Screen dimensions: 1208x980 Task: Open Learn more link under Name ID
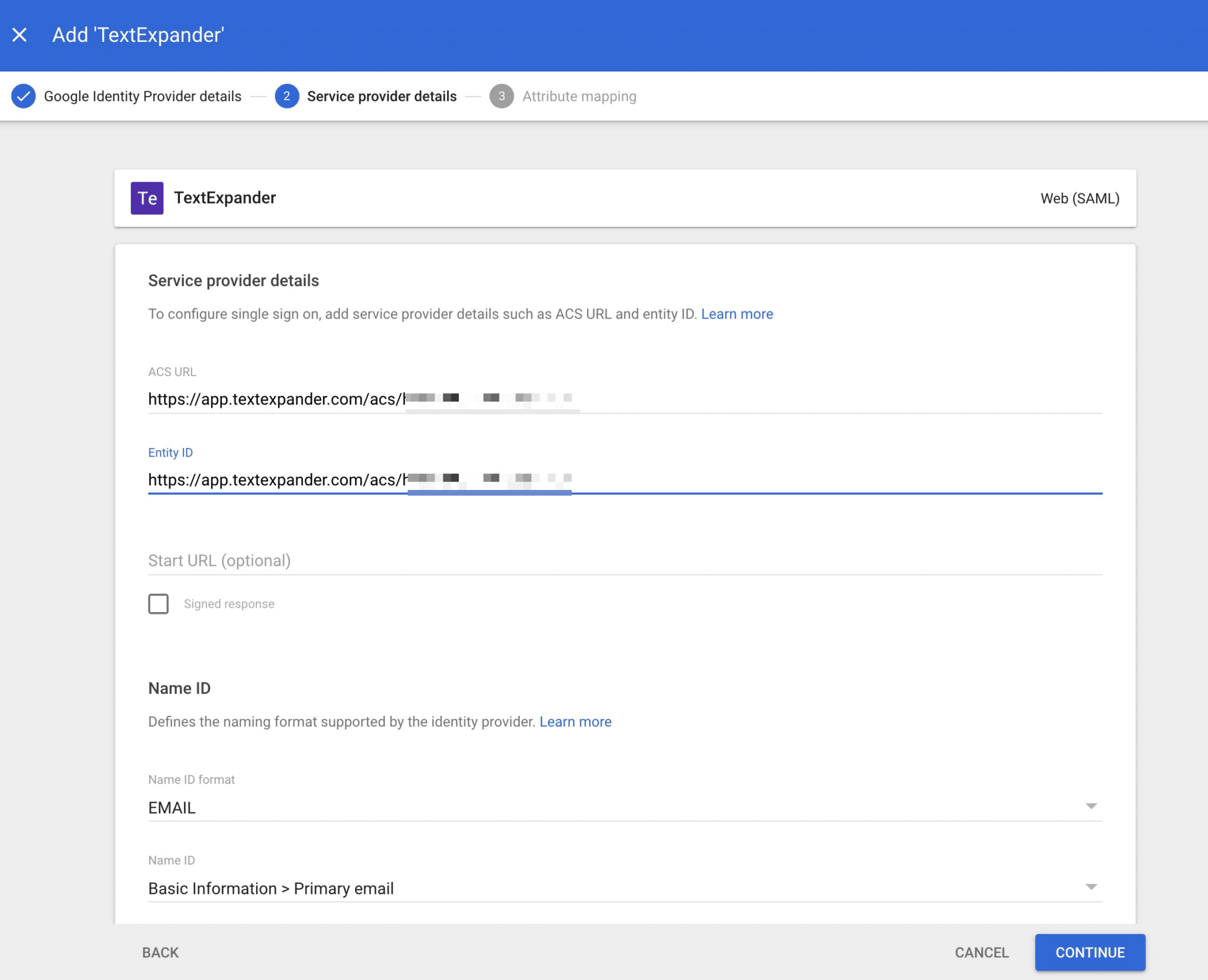coord(575,722)
